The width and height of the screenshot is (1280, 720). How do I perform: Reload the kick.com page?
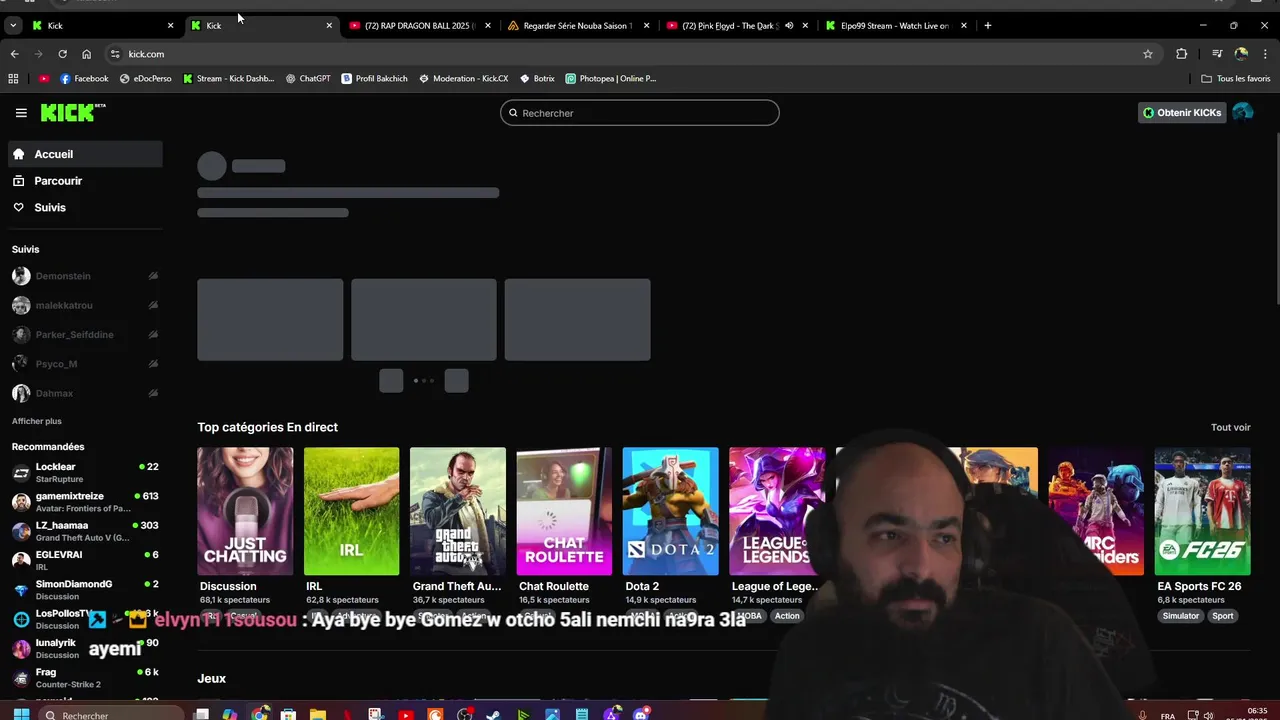point(62,54)
